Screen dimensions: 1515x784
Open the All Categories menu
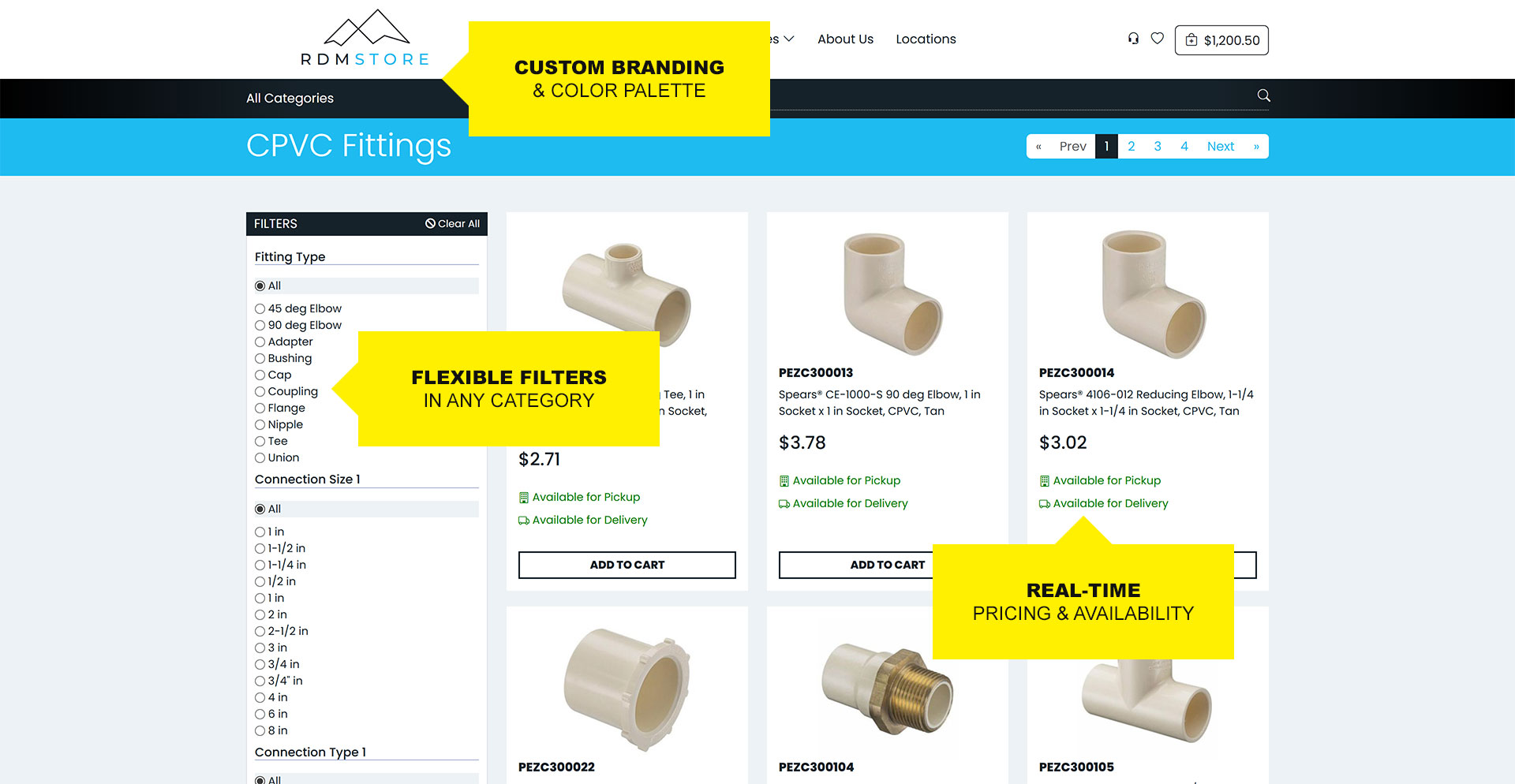290,99
